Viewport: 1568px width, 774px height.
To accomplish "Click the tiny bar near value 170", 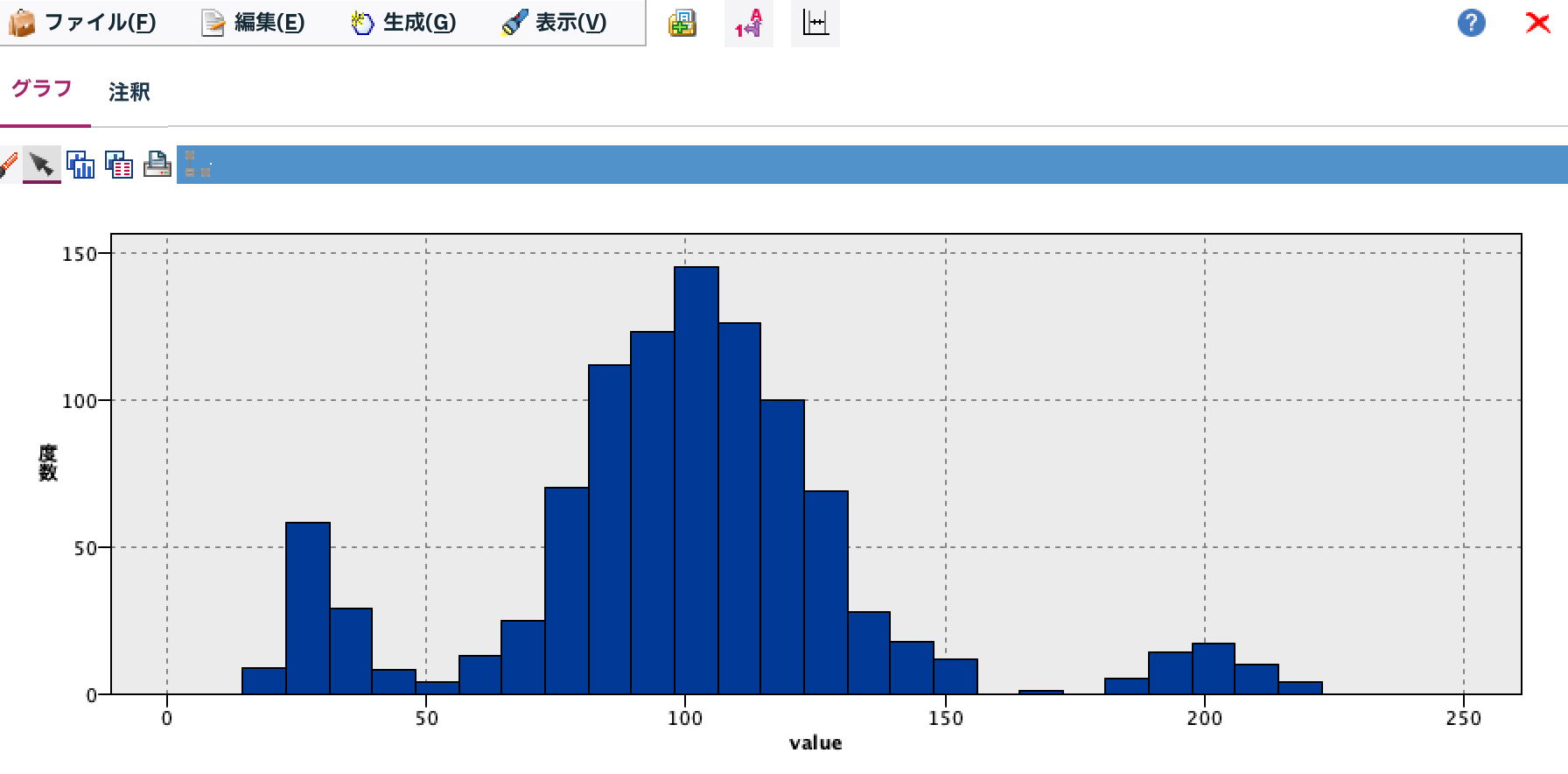I will 1041,693.
